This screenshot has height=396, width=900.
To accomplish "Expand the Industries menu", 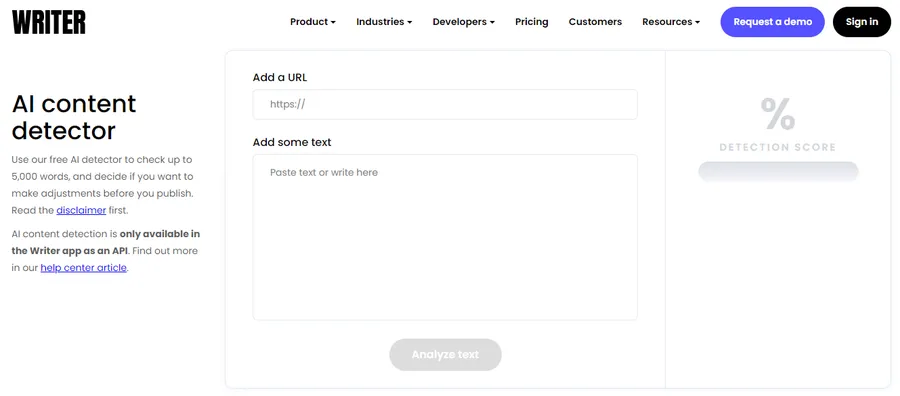I will point(384,22).
